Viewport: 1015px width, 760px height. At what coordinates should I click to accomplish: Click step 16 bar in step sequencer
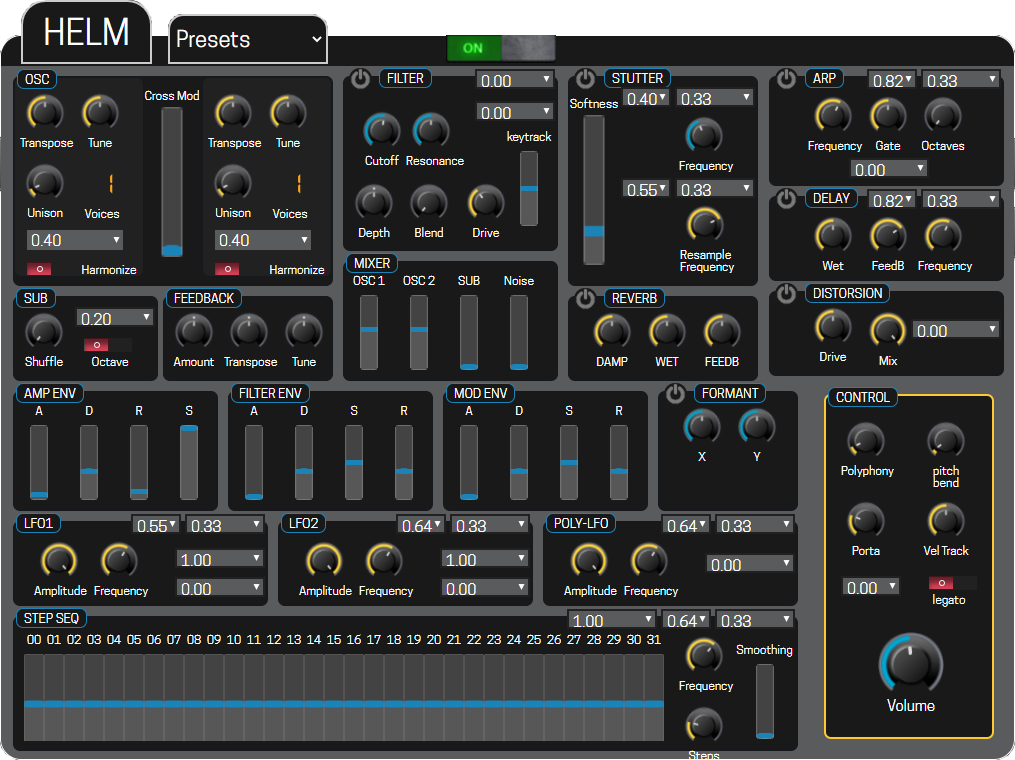tap(354, 697)
